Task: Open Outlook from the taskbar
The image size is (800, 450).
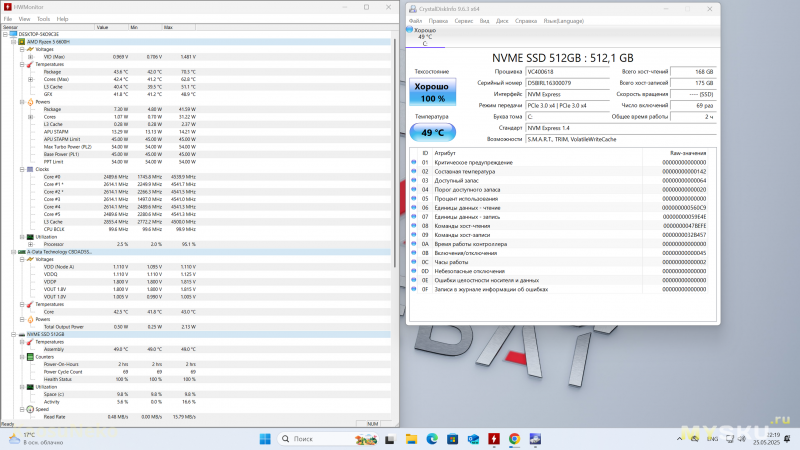Action: [x=473, y=439]
